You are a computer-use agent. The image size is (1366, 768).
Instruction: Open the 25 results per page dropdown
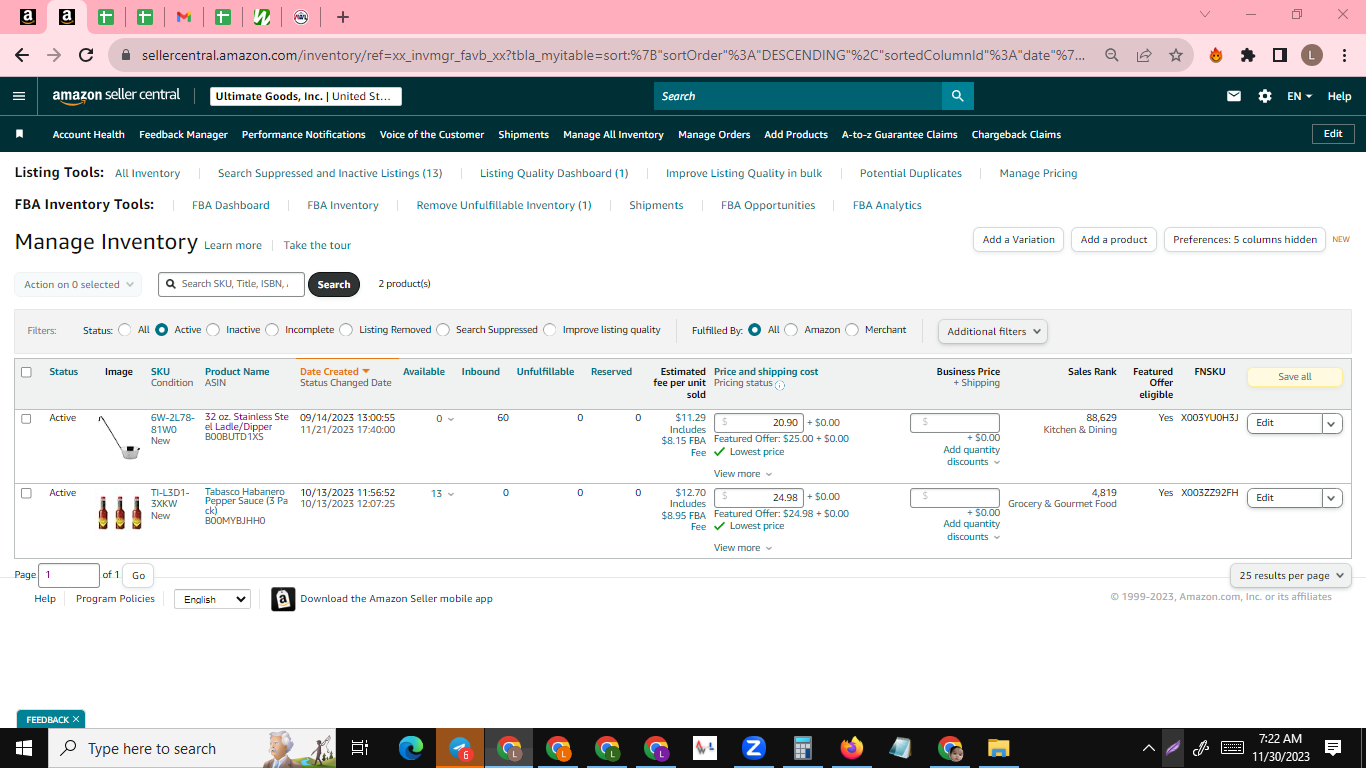1291,575
